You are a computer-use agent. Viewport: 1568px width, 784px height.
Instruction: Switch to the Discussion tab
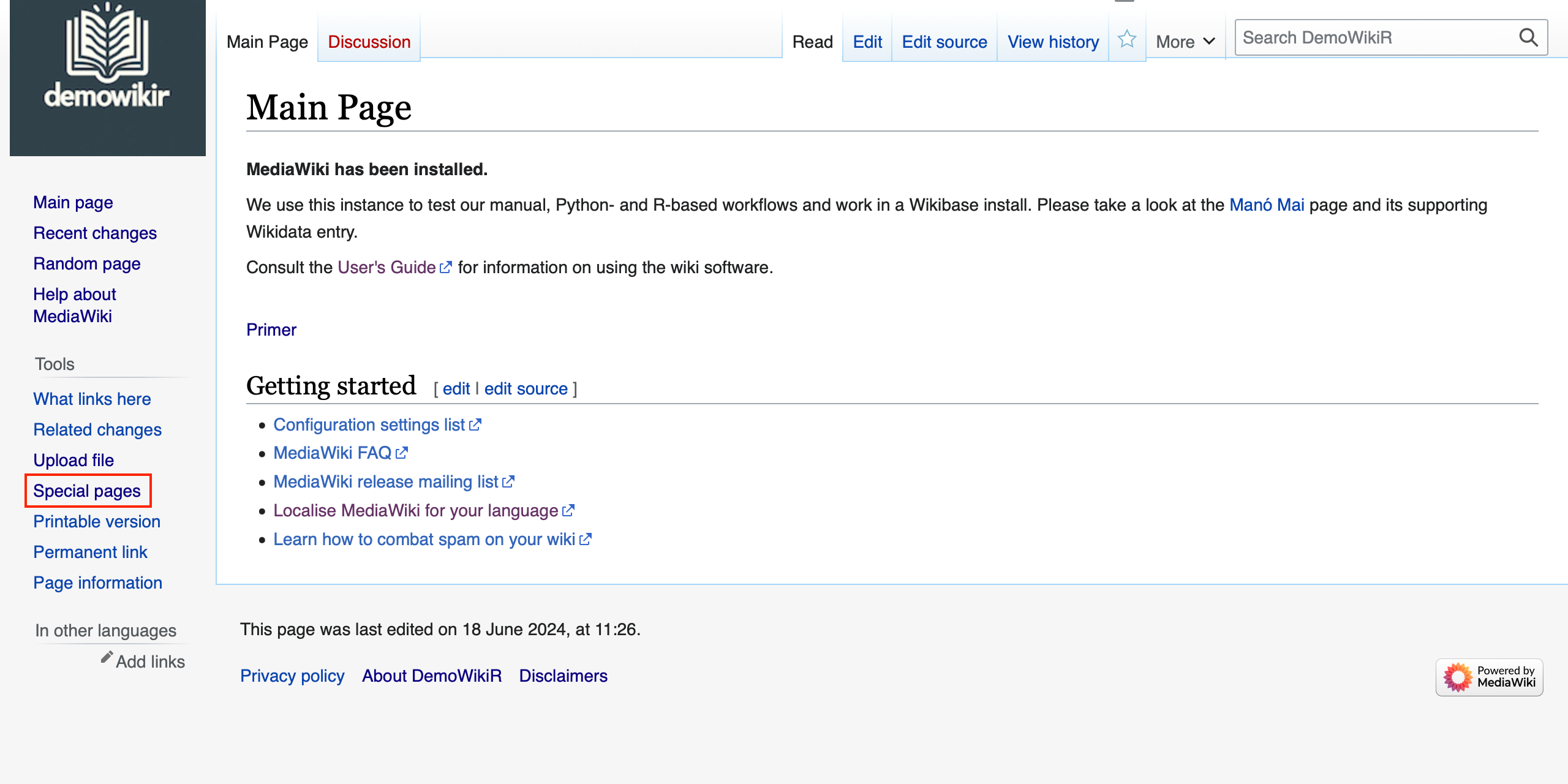369,42
